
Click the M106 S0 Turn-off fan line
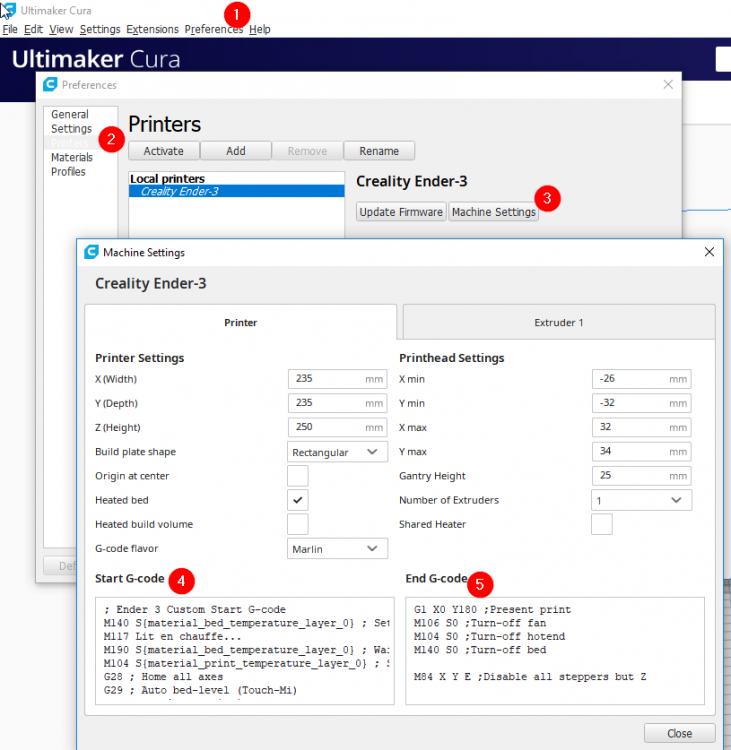(x=480, y=623)
